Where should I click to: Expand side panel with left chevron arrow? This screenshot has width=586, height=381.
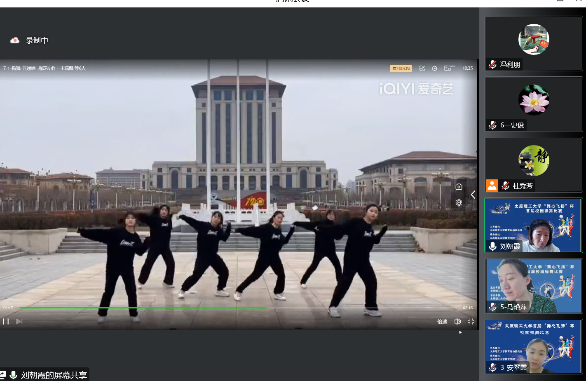pyautogui.click(x=473, y=194)
